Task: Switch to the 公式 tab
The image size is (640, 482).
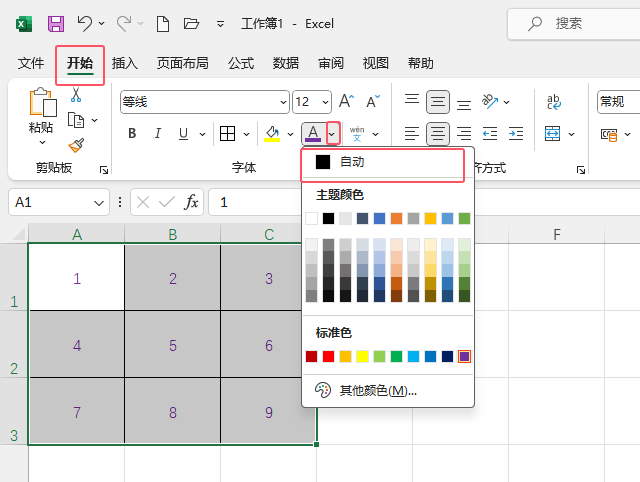Action: [241, 63]
